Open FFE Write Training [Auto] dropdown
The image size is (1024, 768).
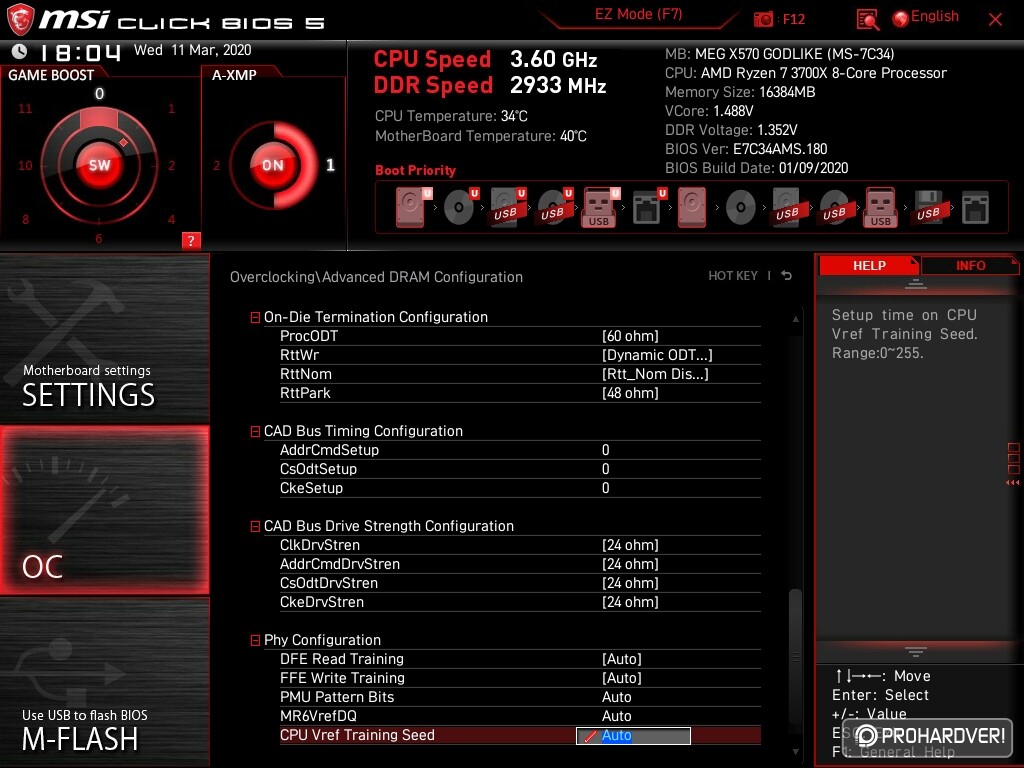(x=622, y=677)
